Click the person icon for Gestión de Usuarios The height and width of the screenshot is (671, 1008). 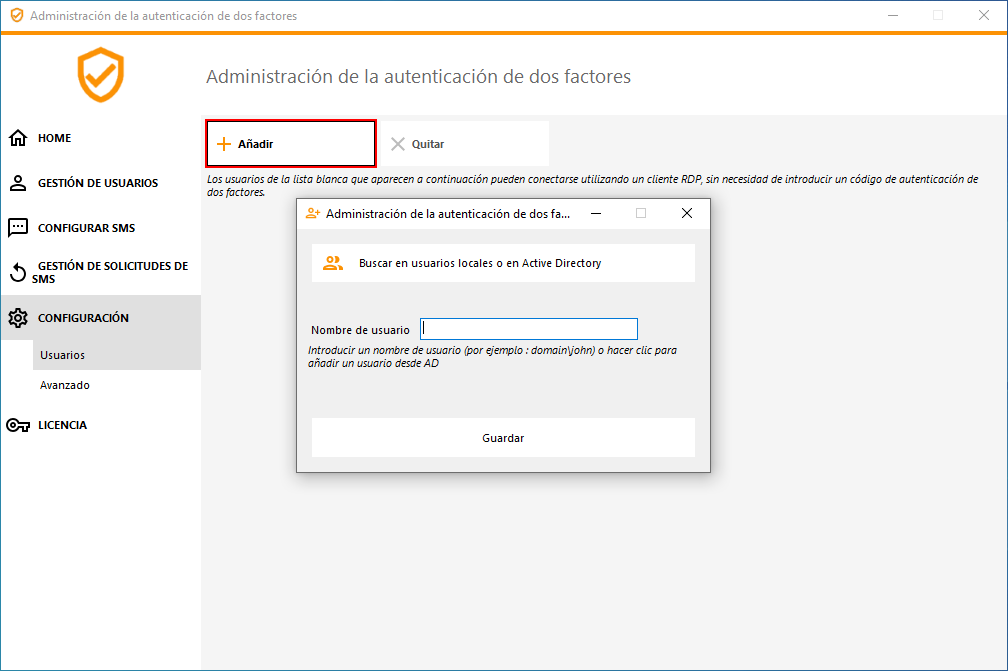(17, 183)
